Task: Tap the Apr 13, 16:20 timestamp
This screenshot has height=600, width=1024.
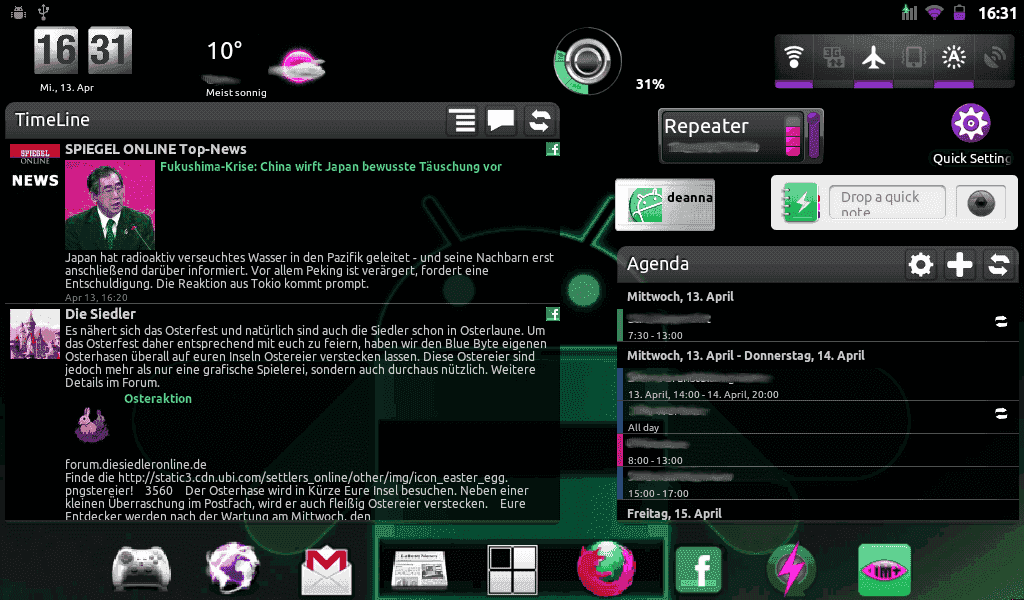Action: click(96, 297)
